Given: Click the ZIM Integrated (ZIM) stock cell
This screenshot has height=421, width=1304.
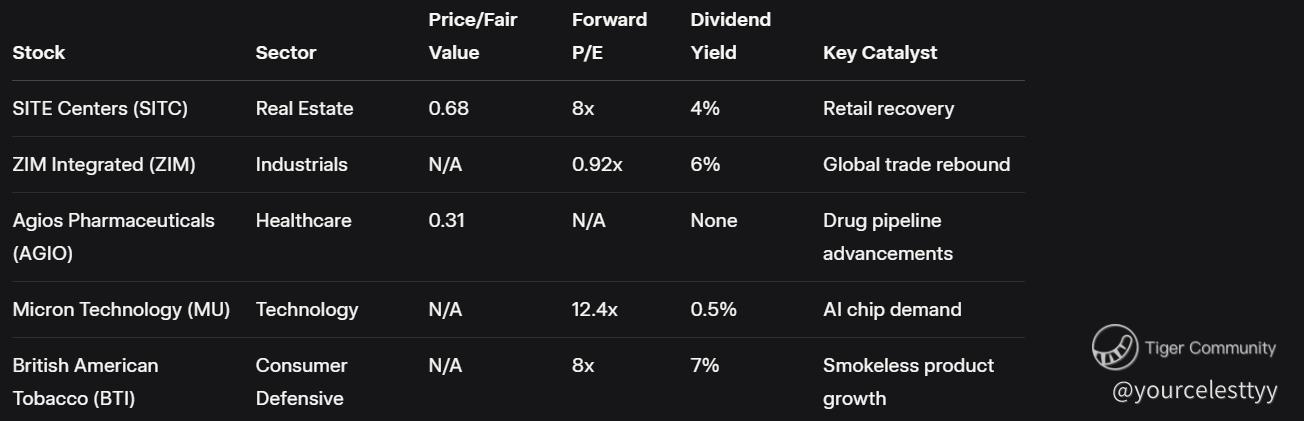Looking at the screenshot, I should point(104,164).
